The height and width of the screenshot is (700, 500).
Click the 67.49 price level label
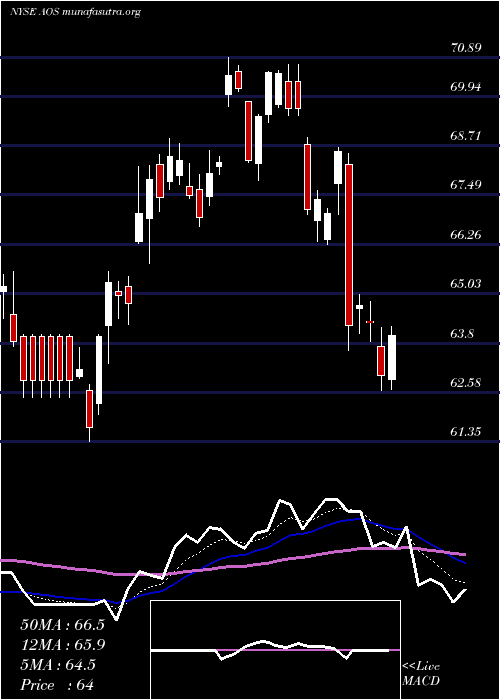(466, 184)
